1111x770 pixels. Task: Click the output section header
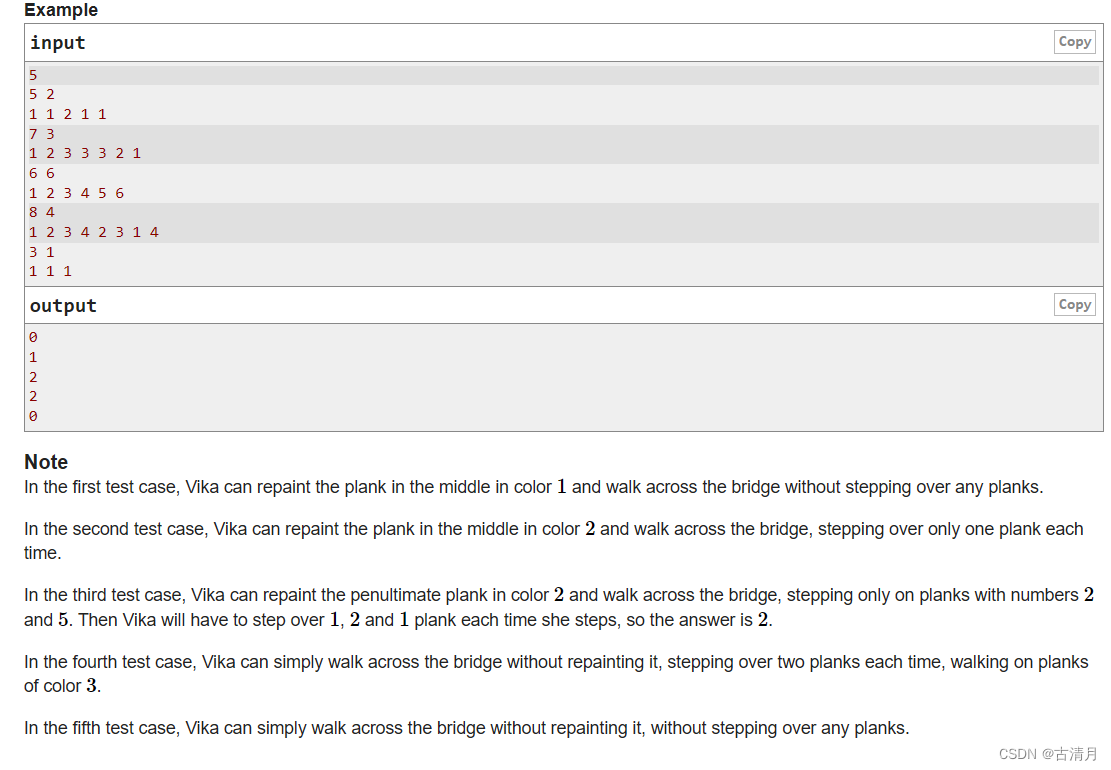pos(62,304)
